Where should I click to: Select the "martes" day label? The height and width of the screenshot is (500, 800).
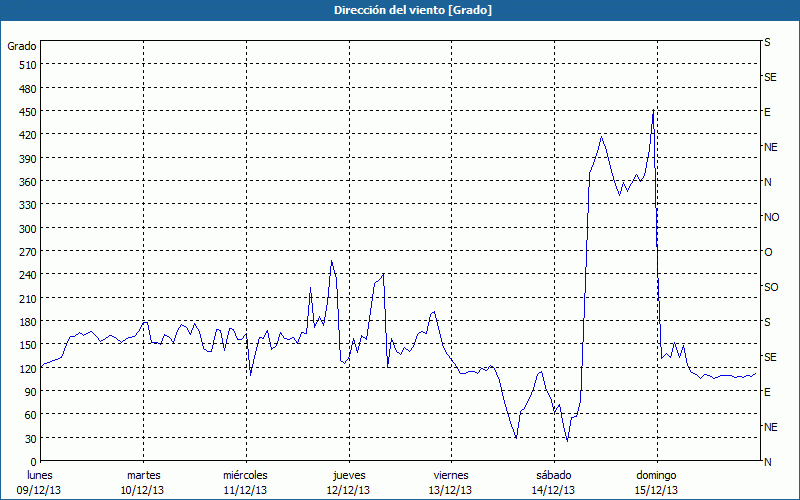[x=144, y=475]
